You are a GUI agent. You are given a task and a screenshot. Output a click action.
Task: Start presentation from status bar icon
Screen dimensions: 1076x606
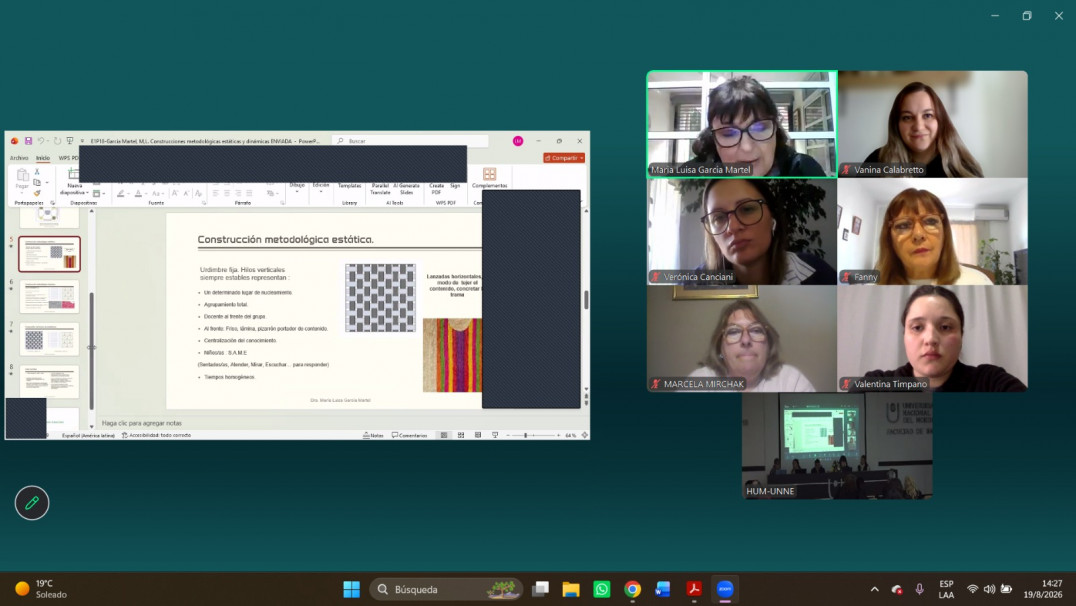pyautogui.click(x=495, y=435)
